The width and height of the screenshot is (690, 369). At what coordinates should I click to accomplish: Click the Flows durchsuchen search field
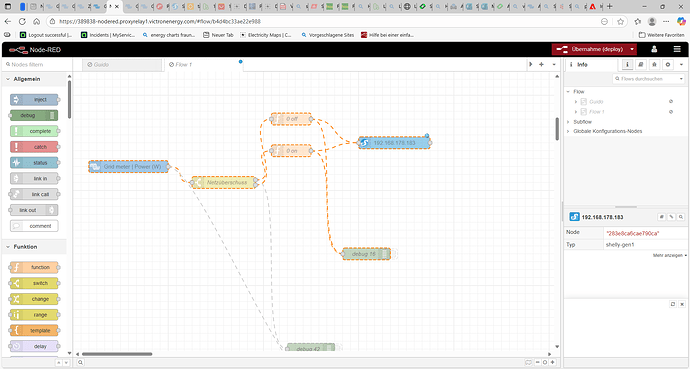[646, 79]
